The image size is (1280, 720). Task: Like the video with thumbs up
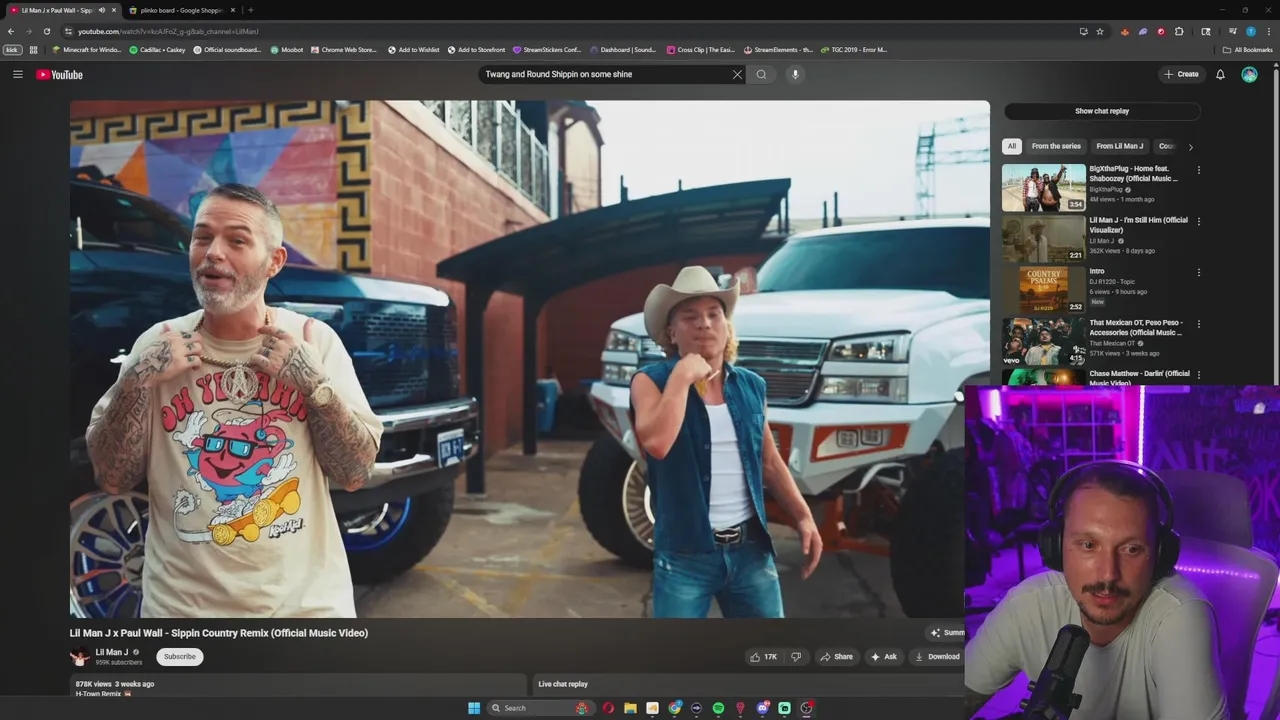click(x=763, y=657)
